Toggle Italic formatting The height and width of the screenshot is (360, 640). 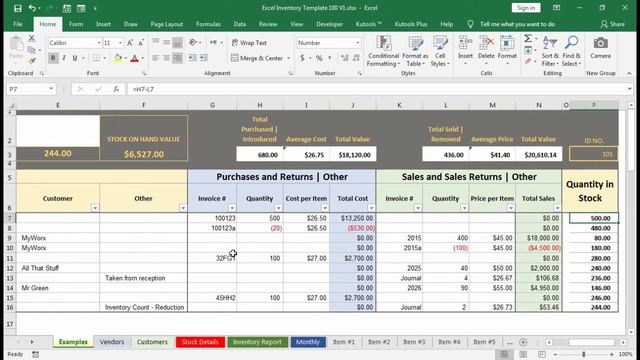click(64, 58)
